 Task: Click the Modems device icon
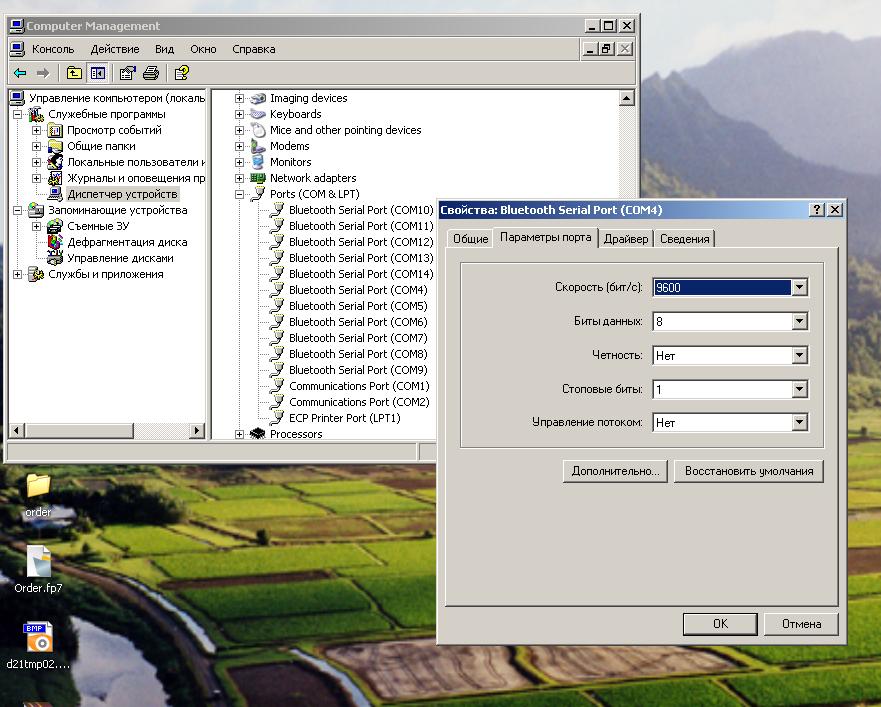pos(258,146)
